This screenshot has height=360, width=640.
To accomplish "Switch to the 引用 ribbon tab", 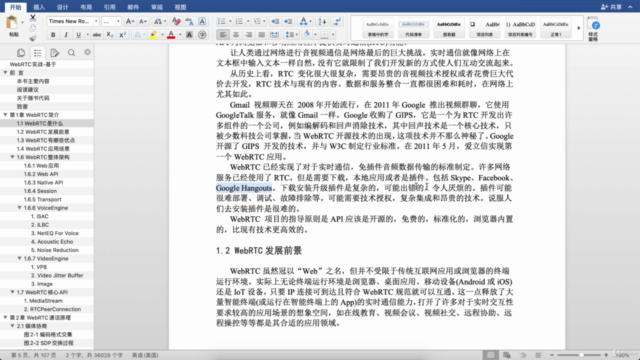I will pyautogui.click(x=109, y=7).
